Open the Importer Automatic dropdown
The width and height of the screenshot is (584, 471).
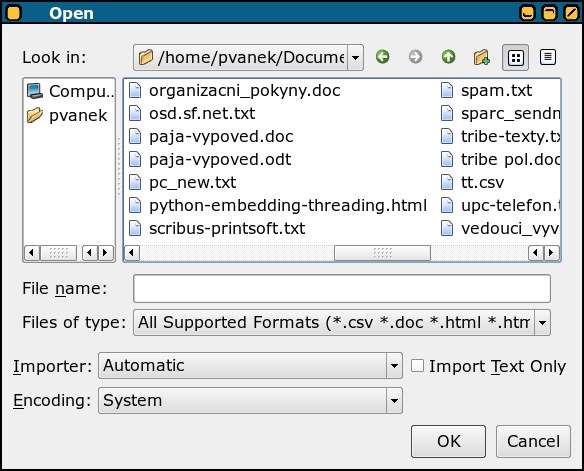(394, 366)
